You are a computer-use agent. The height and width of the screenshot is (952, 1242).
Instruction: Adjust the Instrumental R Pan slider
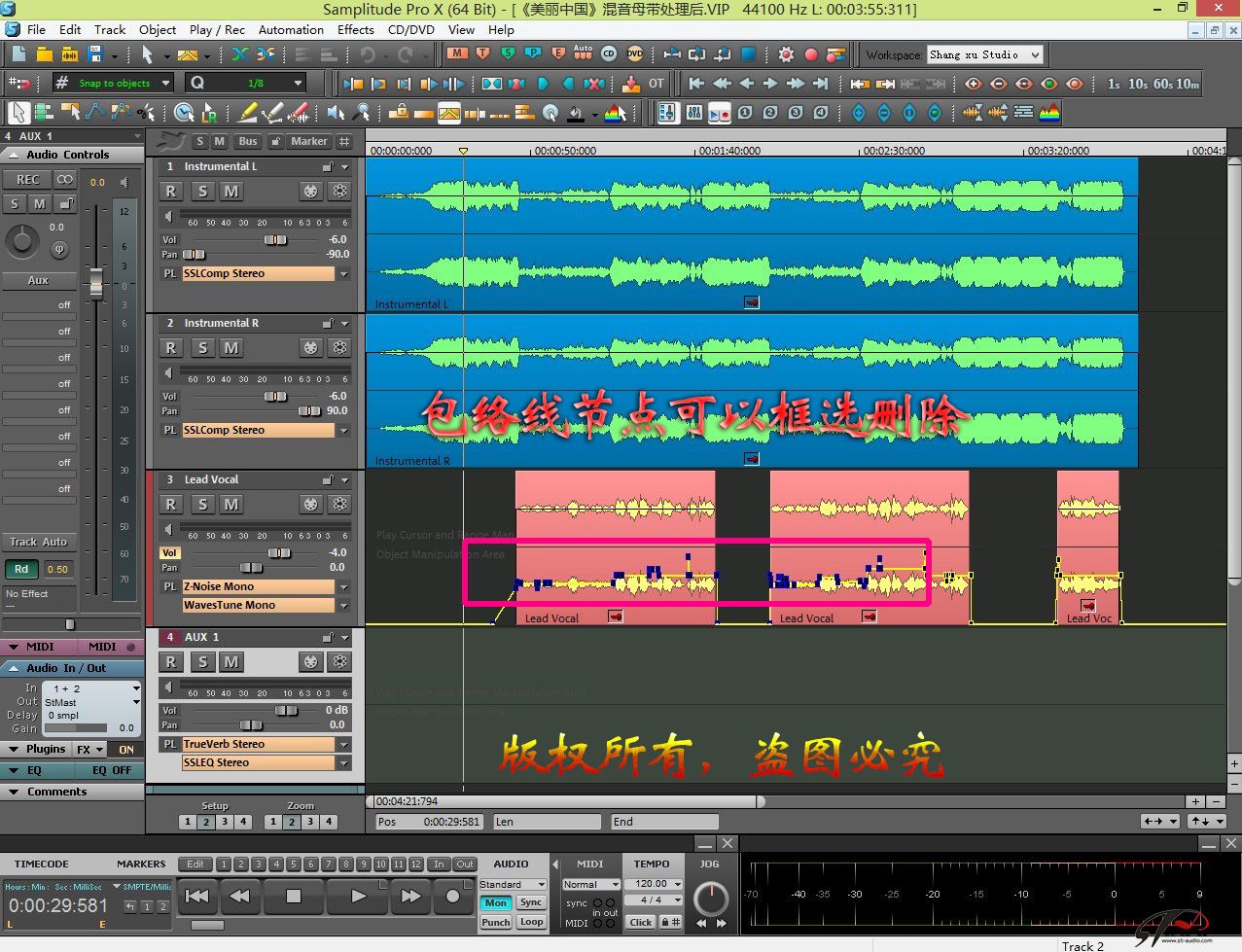(x=309, y=411)
